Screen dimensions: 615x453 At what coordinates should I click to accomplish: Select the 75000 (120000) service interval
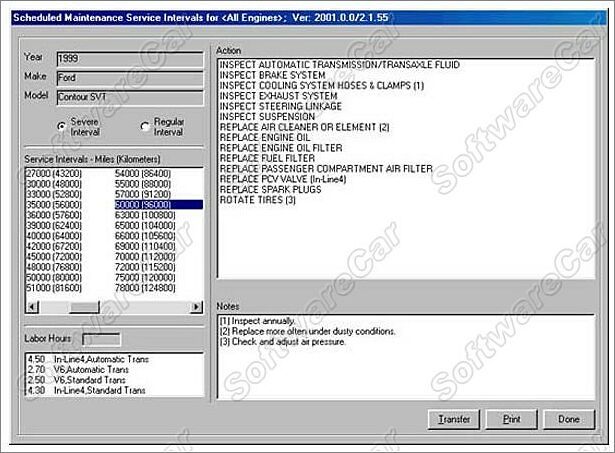click(144, 276)
